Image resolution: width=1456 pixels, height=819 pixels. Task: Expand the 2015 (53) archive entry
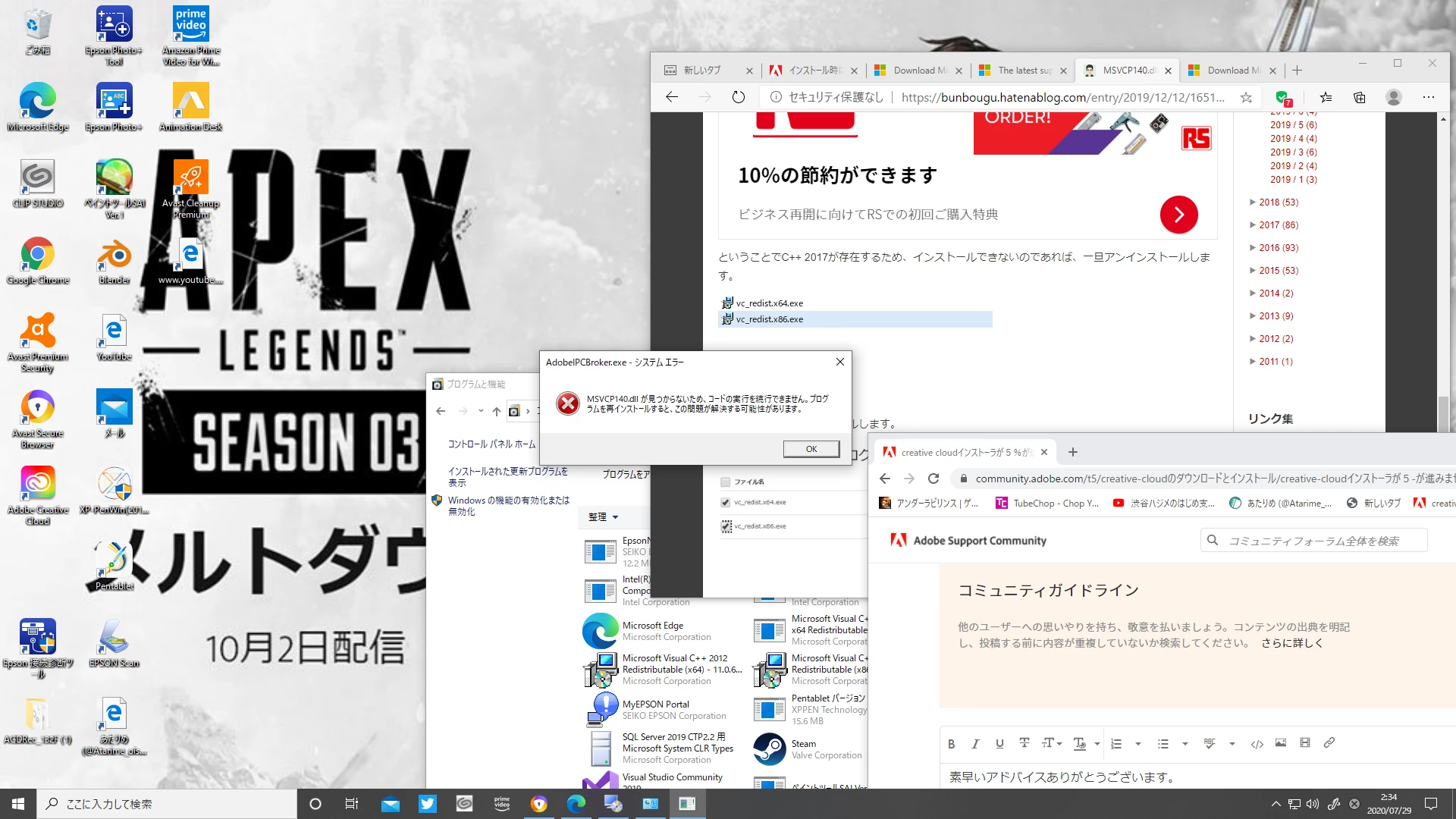1253,271
